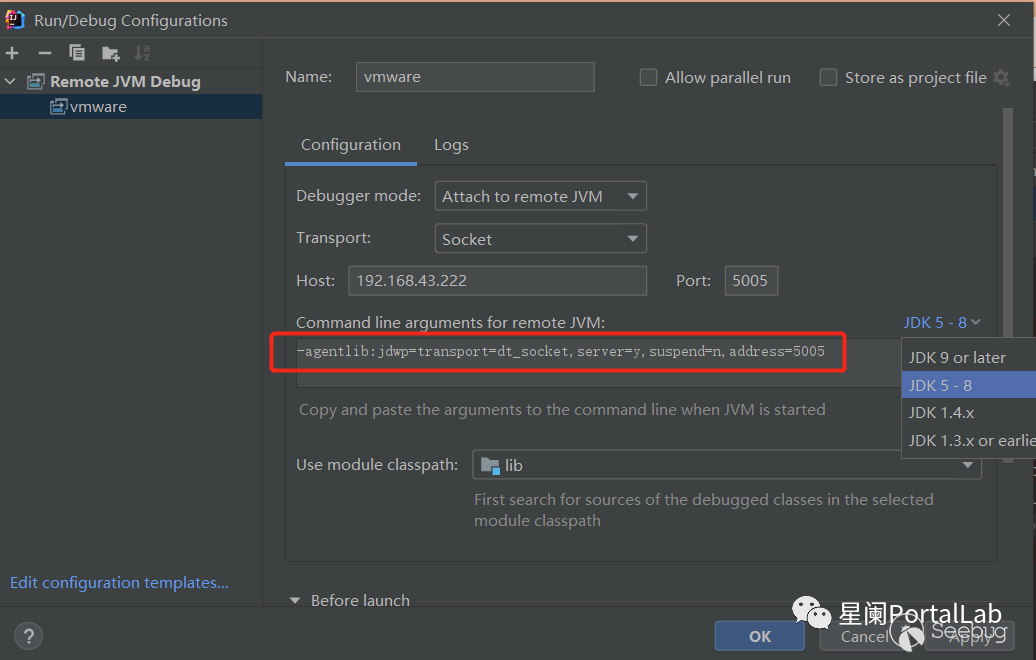Click the Sort Configurations alphabetically icon
Screen dimensions: 1036x660
tap(142, 53)
